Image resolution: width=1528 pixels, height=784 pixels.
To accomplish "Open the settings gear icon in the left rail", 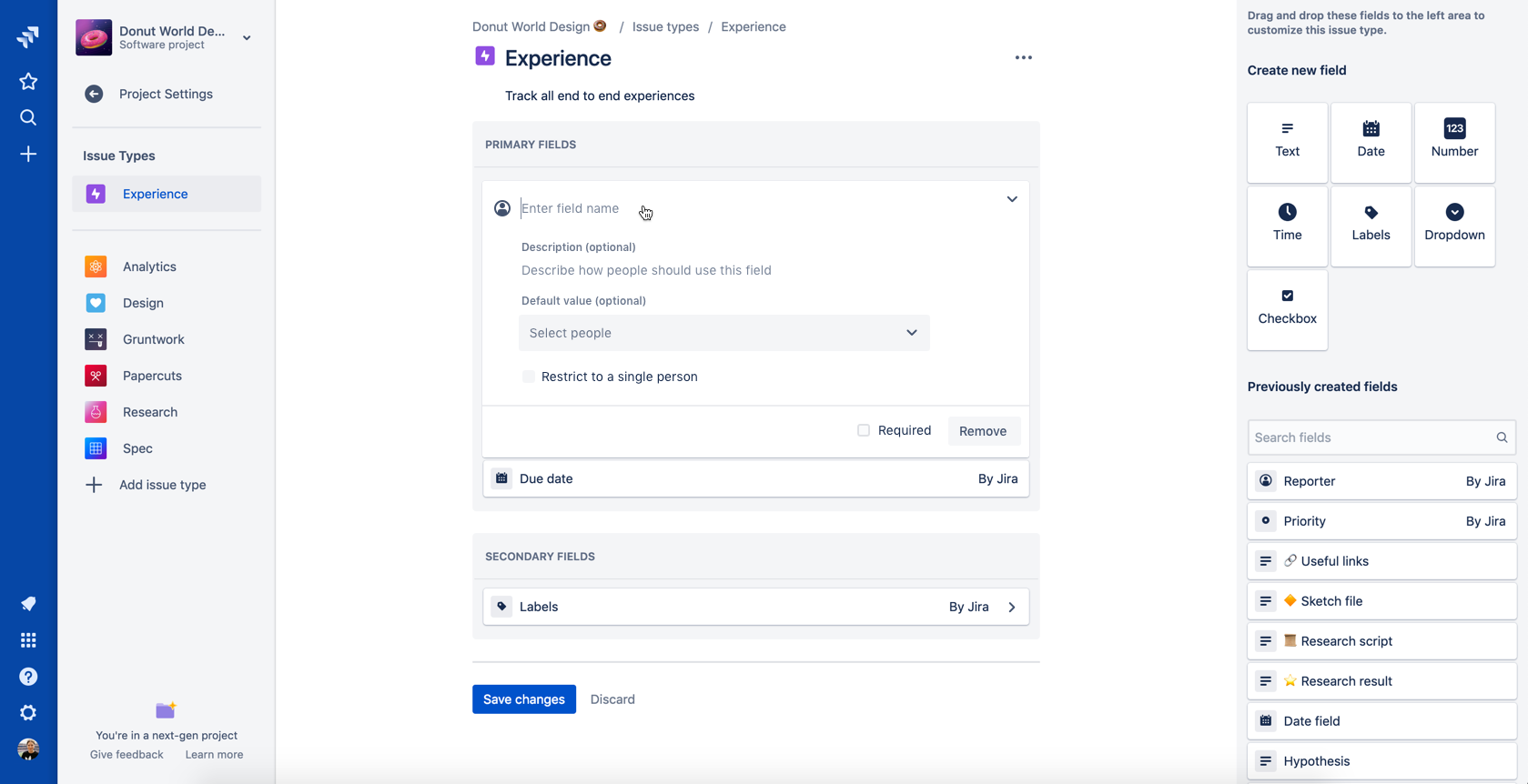I will click(28, 713).
